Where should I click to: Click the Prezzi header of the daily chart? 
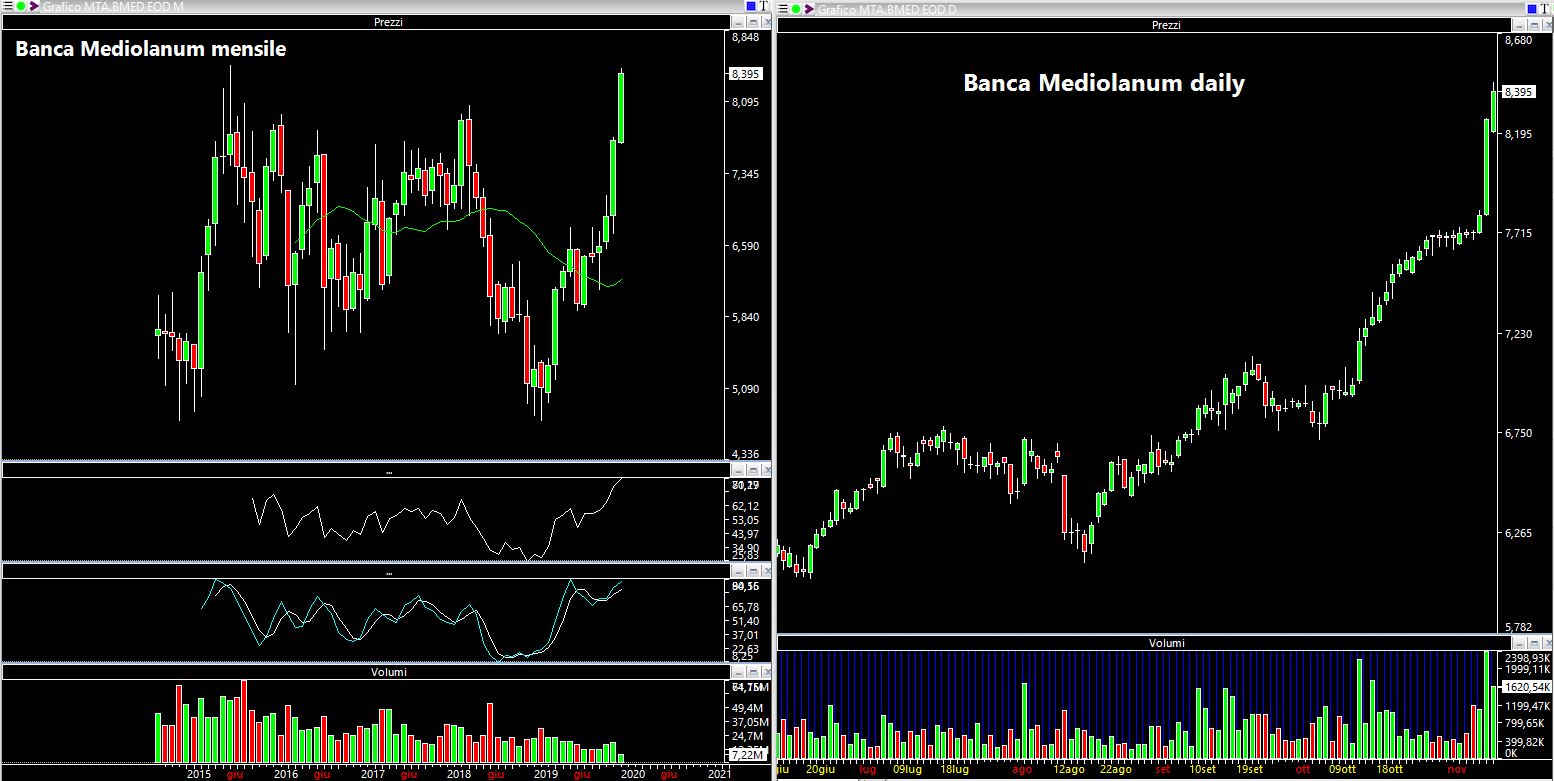click(x=1167, y=25)
